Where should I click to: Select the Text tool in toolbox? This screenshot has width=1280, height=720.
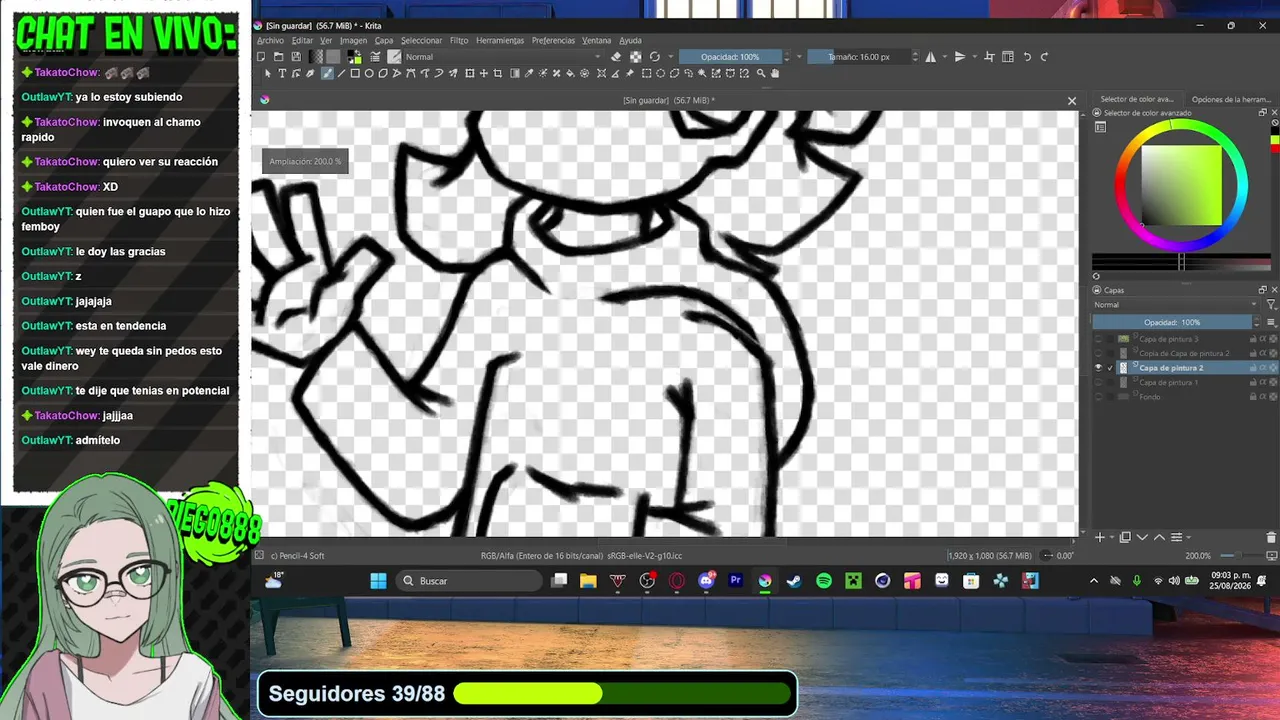[282, 73]
